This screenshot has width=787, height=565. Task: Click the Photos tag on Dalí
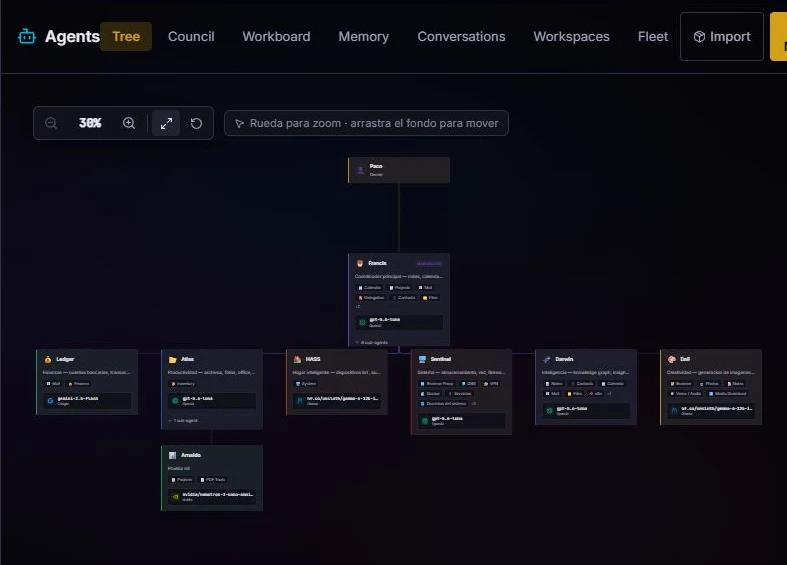709,384
